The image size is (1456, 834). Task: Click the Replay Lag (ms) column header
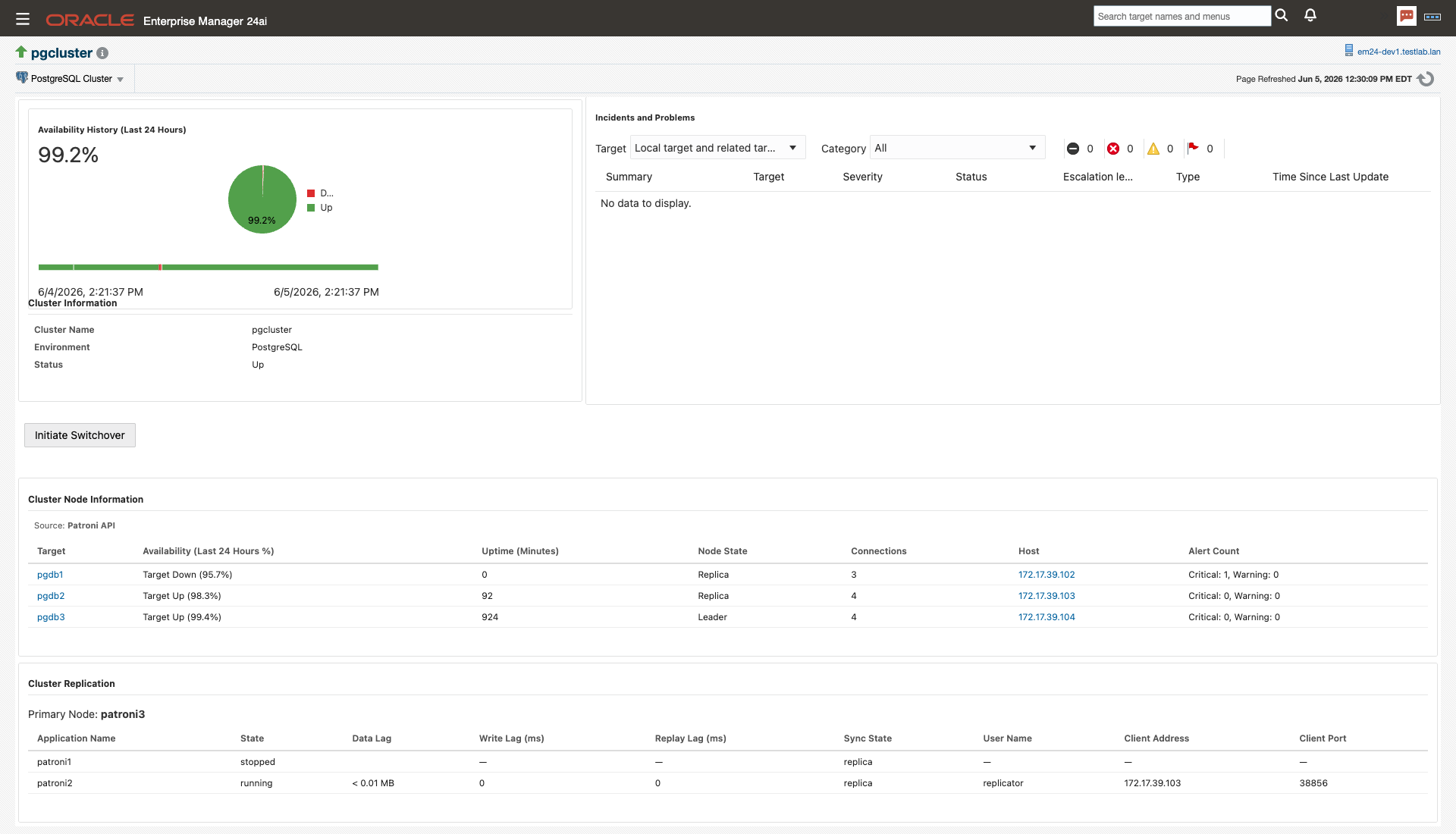pyautogui.click(x=690, y=738)
